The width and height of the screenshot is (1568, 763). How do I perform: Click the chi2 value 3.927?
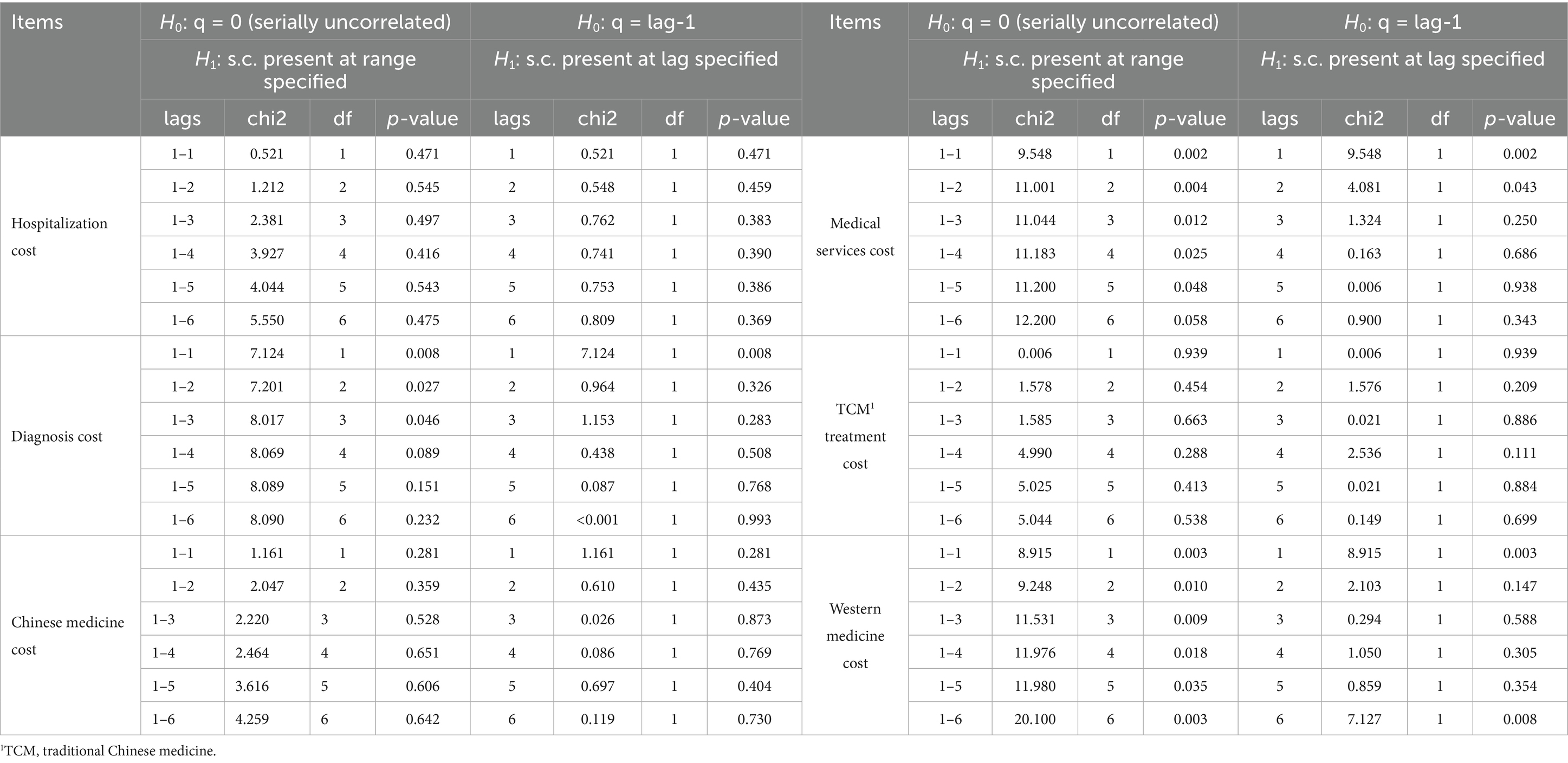tap(267, 254)
